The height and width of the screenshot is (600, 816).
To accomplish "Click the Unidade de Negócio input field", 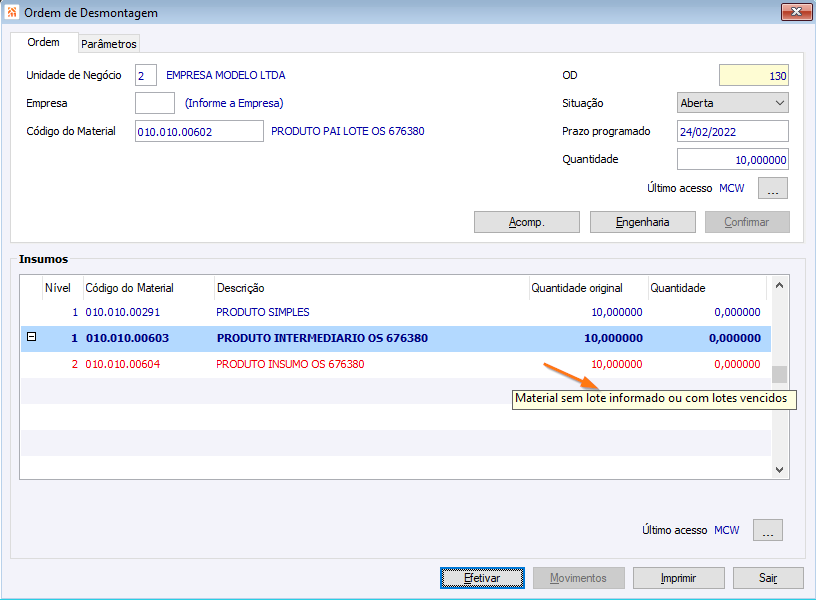I will click(x=146, y=75).
